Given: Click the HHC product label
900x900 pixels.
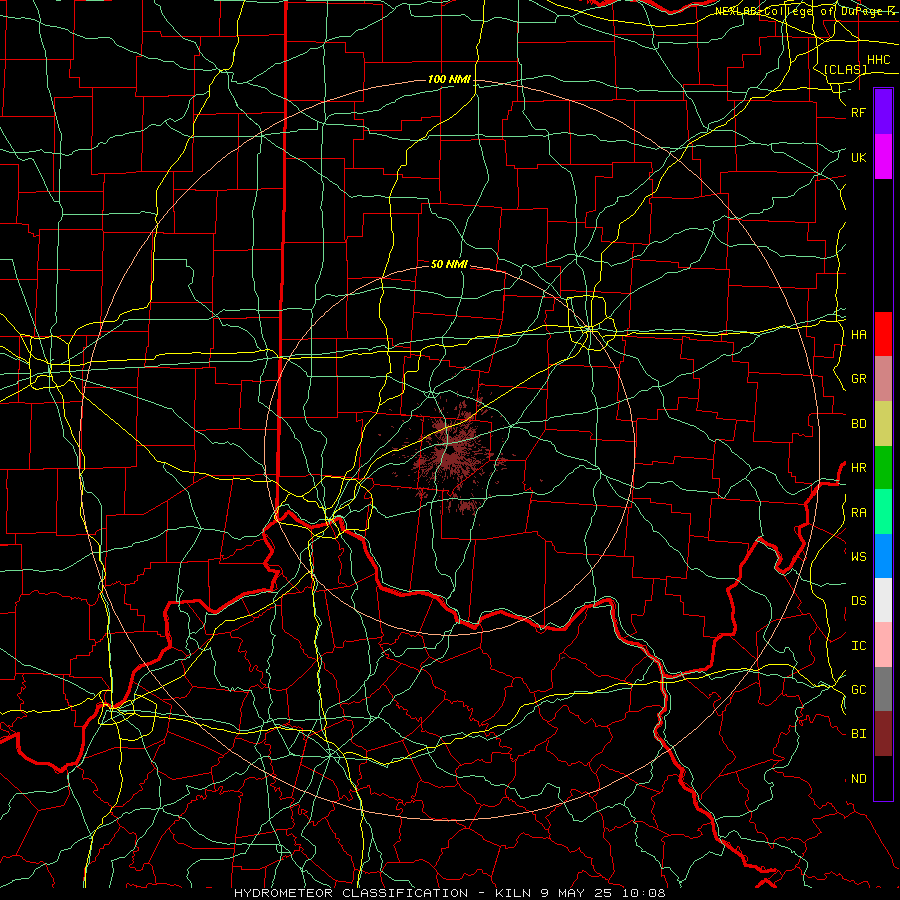Looking at the screenshot, I should (x=878, y=60).
